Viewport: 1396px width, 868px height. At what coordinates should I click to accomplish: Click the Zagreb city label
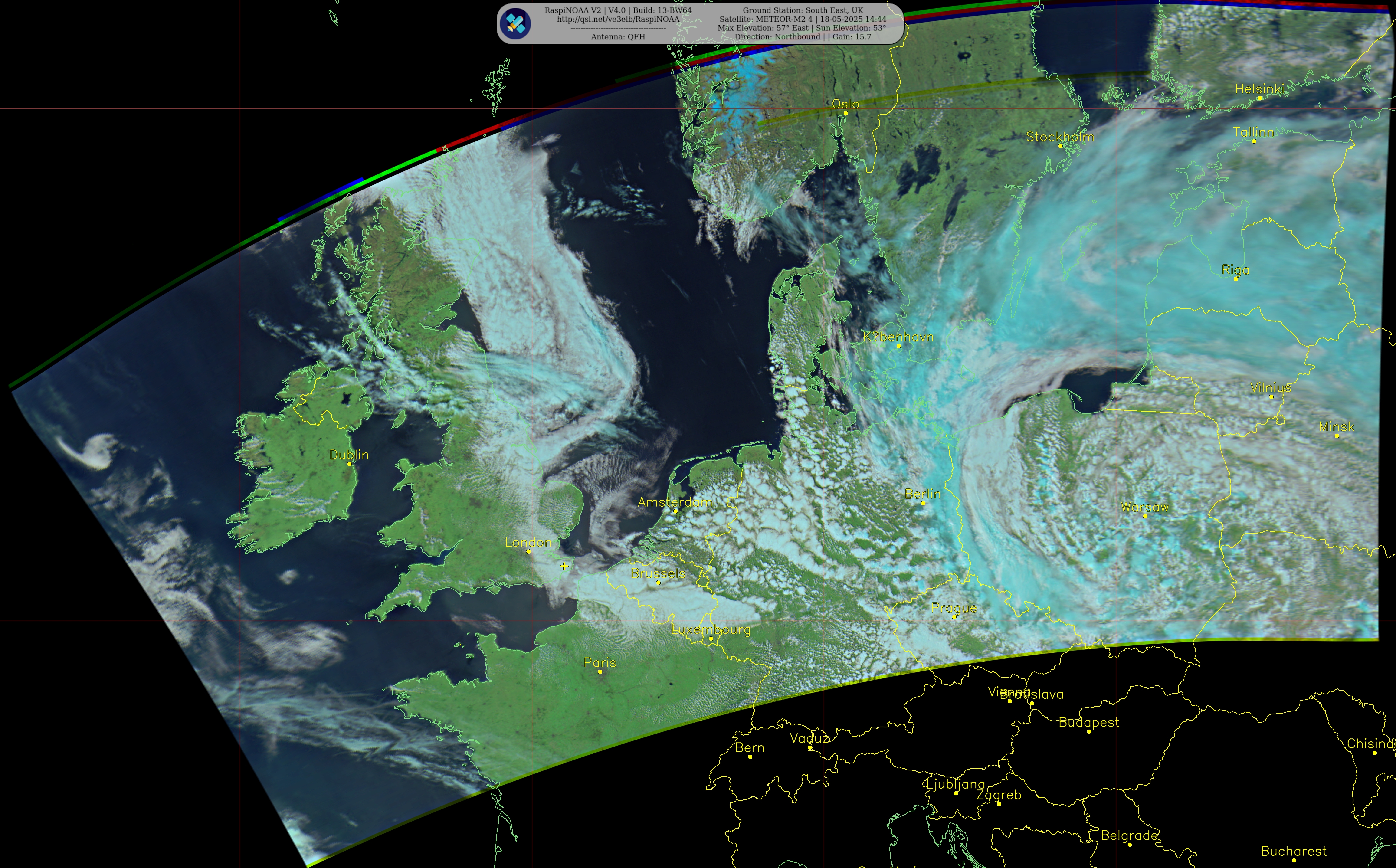[999, 795]
